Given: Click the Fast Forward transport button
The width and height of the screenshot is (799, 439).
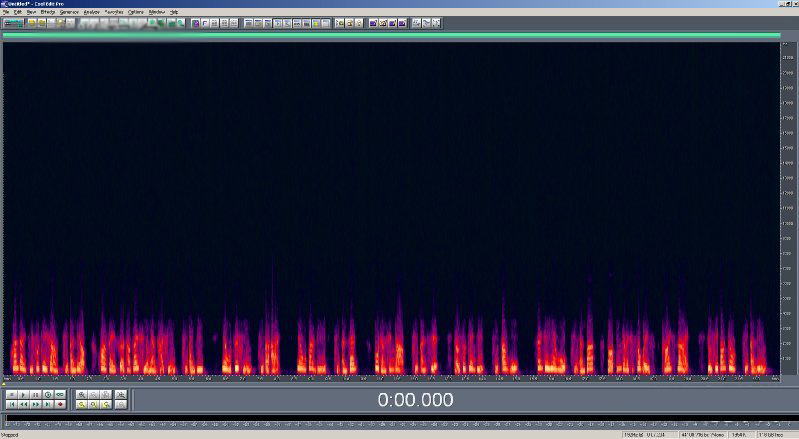Looking at the screenshot, I should click(x=35, y=405).
